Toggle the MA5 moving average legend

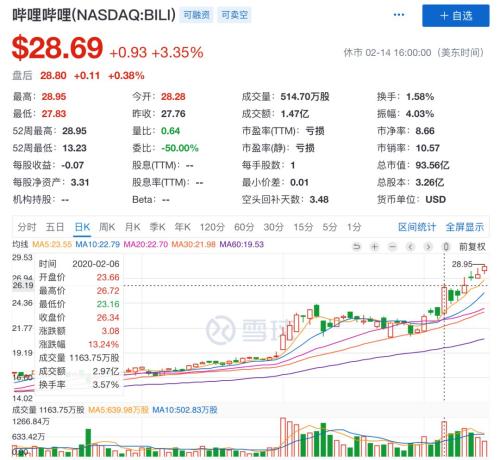[52, 244]
